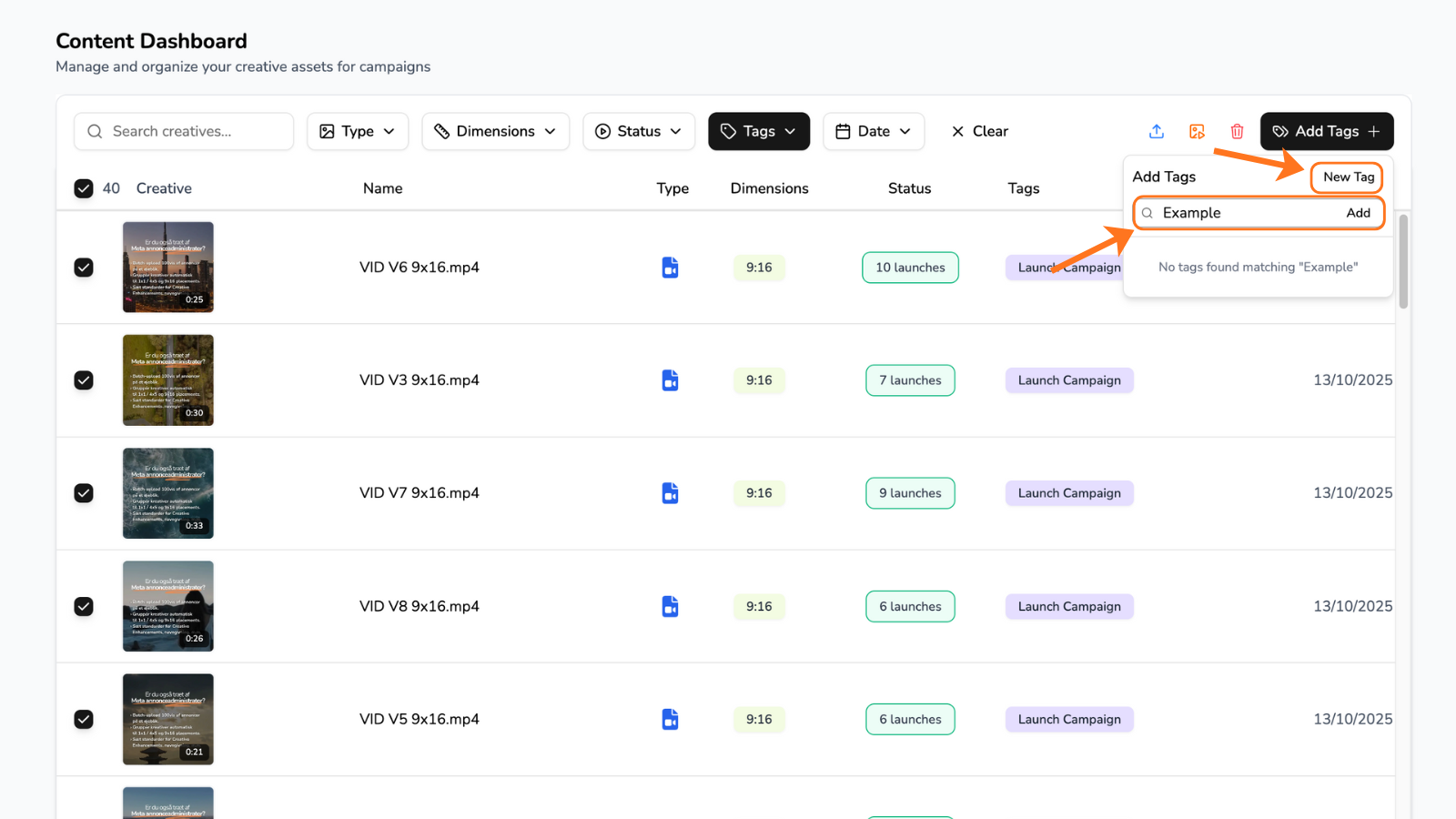The image size is (1456, 819).
Task: Click the file name VID V6 9x16.mp4
Action: pos(419,268)
